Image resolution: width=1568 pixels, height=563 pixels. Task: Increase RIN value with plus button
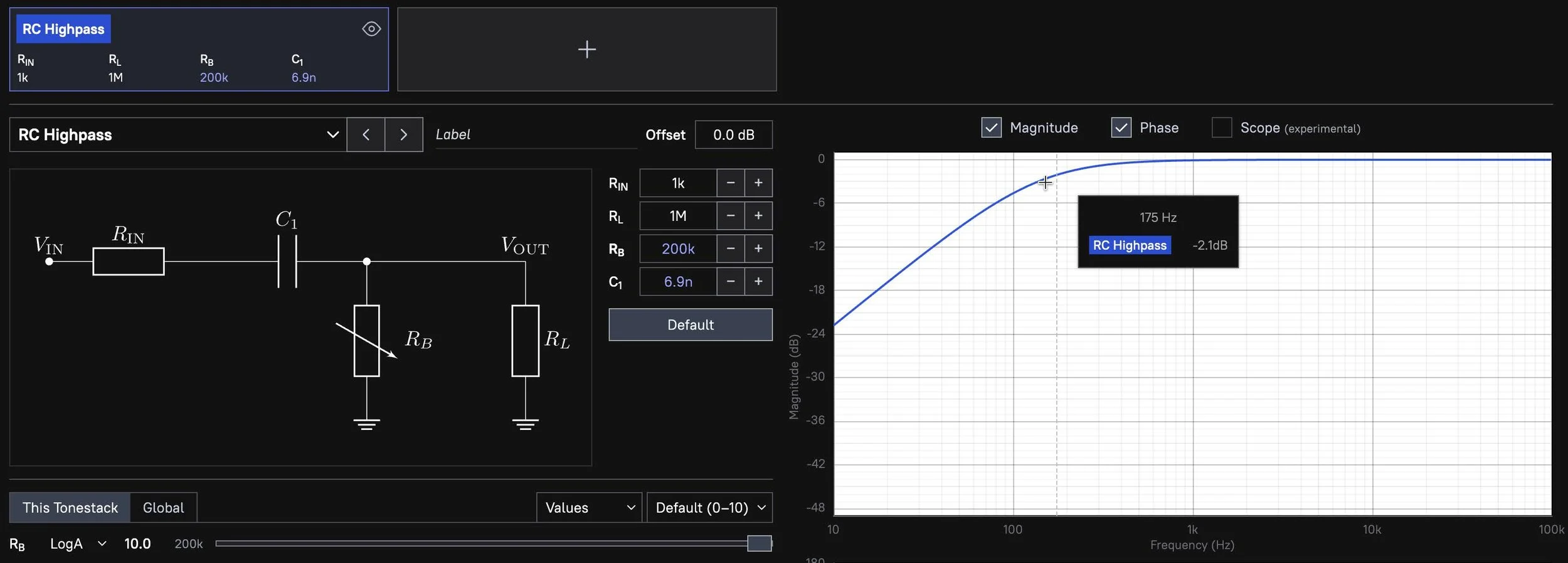pyautogui.click(x=758, y=183)
